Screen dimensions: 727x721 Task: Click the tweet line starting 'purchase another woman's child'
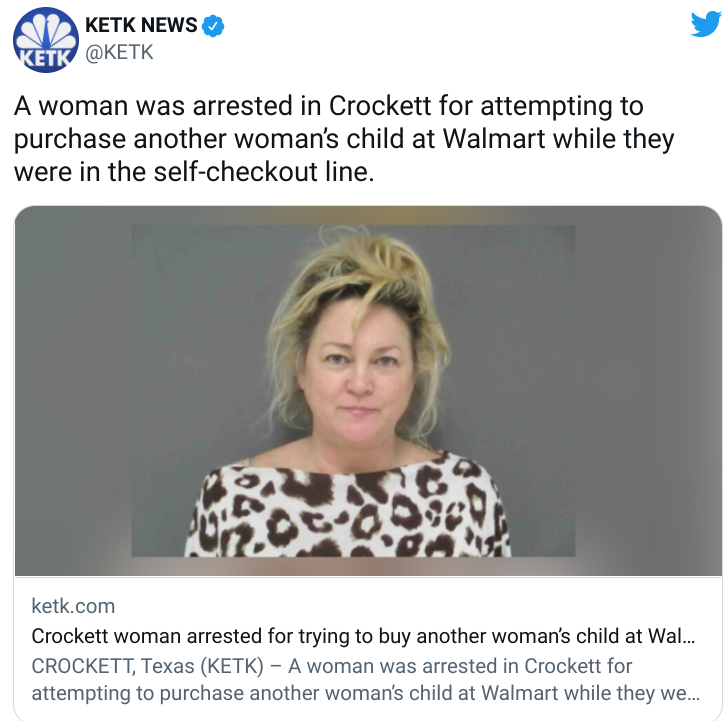(344, 139)
